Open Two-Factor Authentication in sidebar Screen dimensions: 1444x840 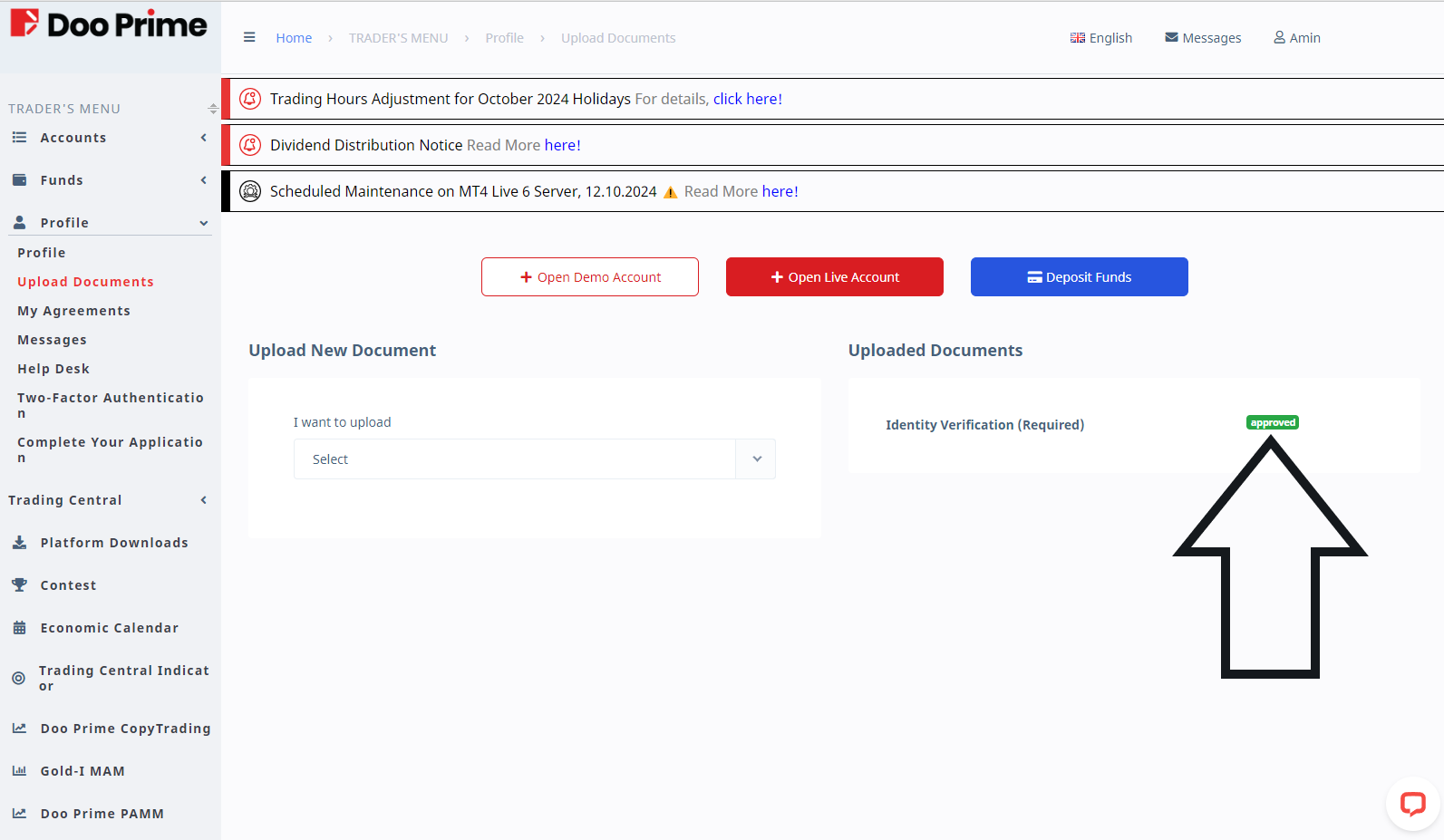111,405
